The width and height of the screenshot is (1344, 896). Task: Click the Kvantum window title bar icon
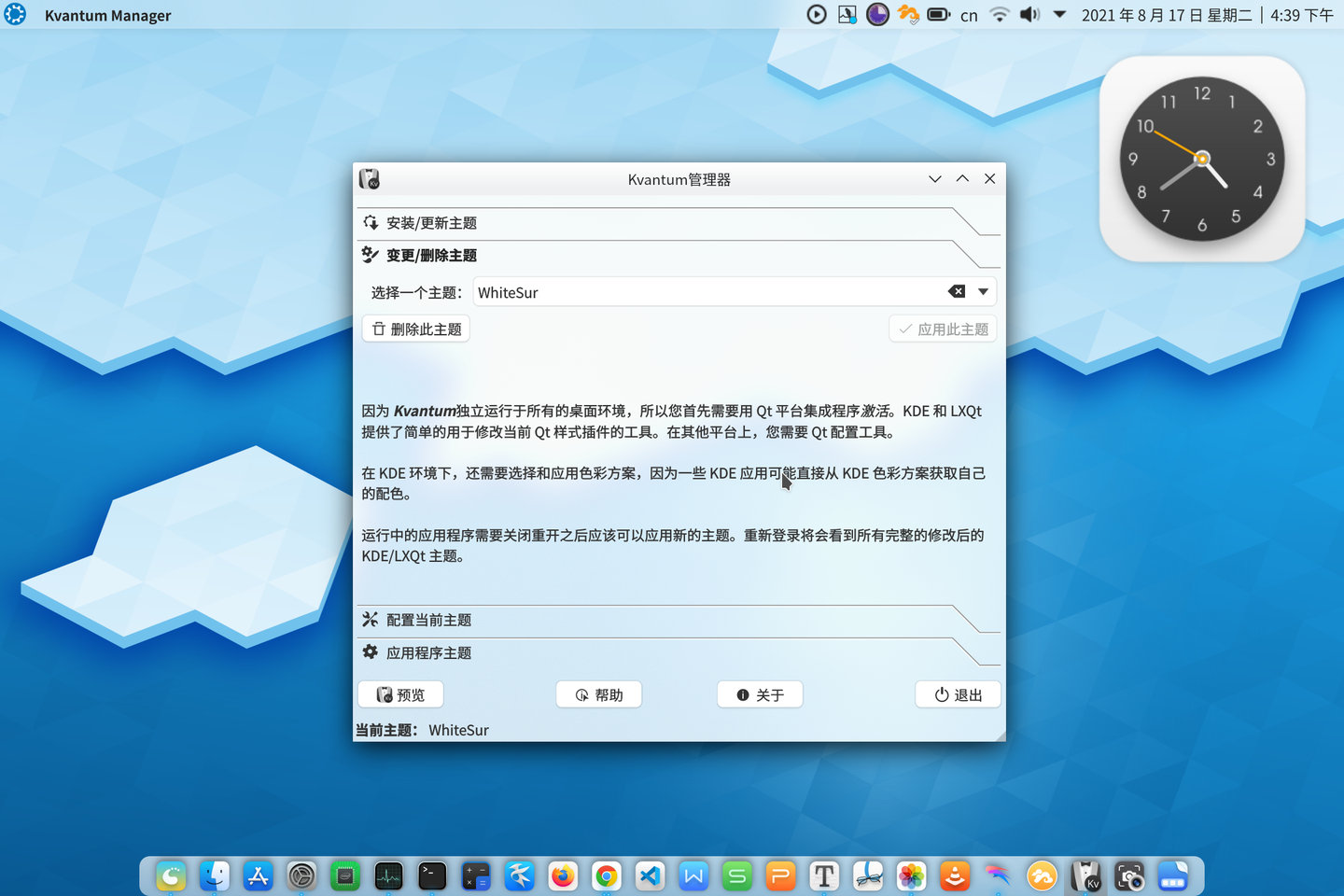(370, 179)
